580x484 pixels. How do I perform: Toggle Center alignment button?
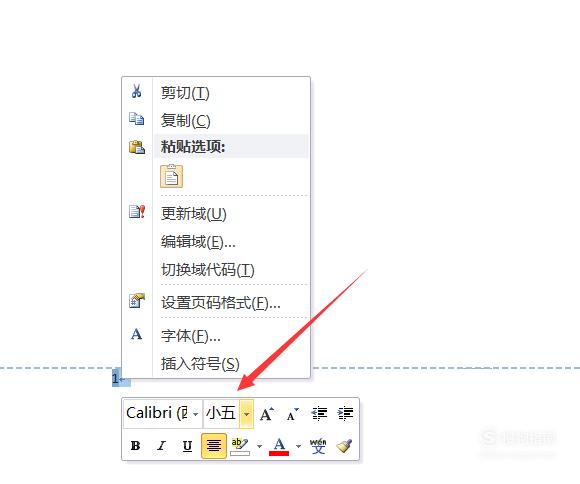tap(214, 446)
